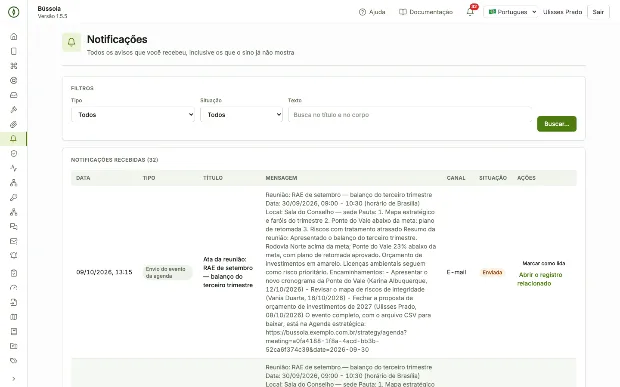Open Ajuda help link

coord(372,12)
